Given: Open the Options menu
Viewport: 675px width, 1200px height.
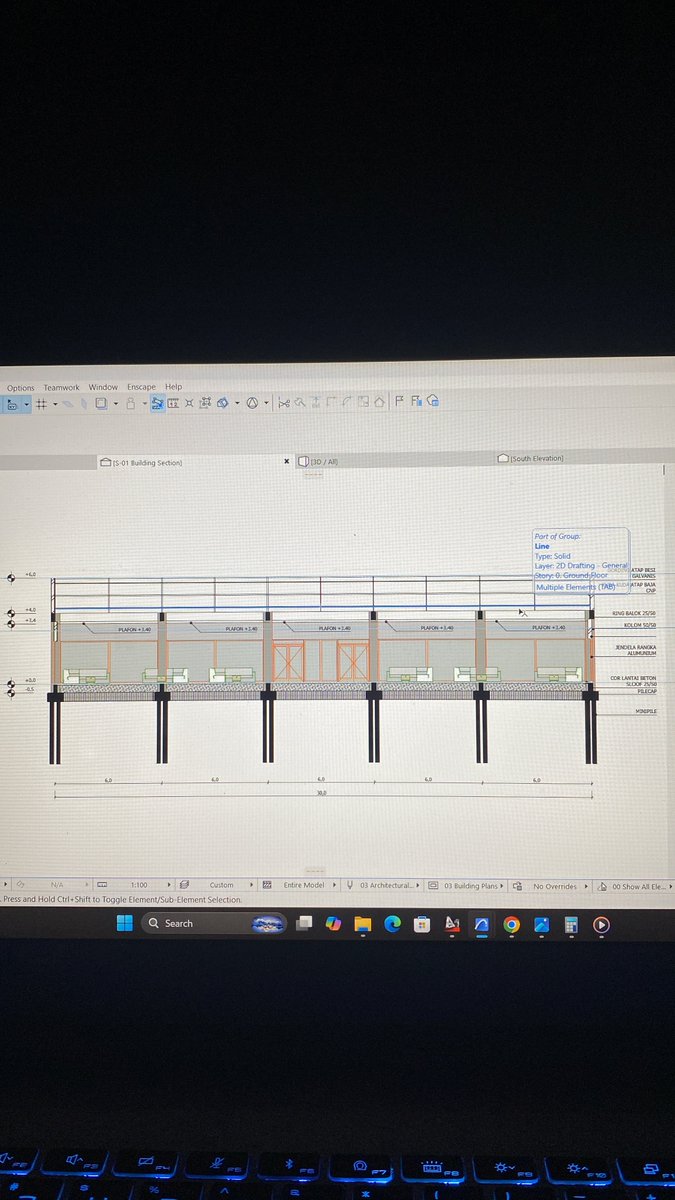Looking at the screenshot, I should coord(20,388).
